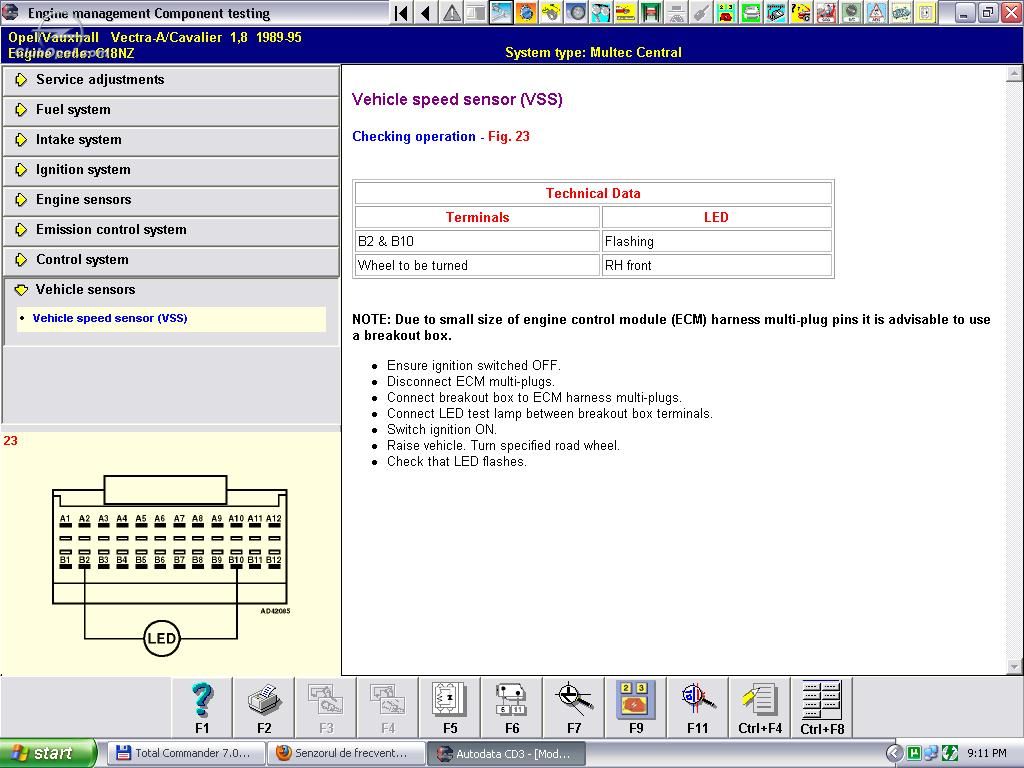Expand the Fuel system section
Viewport: 1024px width, 768px height.
[171, 110]
